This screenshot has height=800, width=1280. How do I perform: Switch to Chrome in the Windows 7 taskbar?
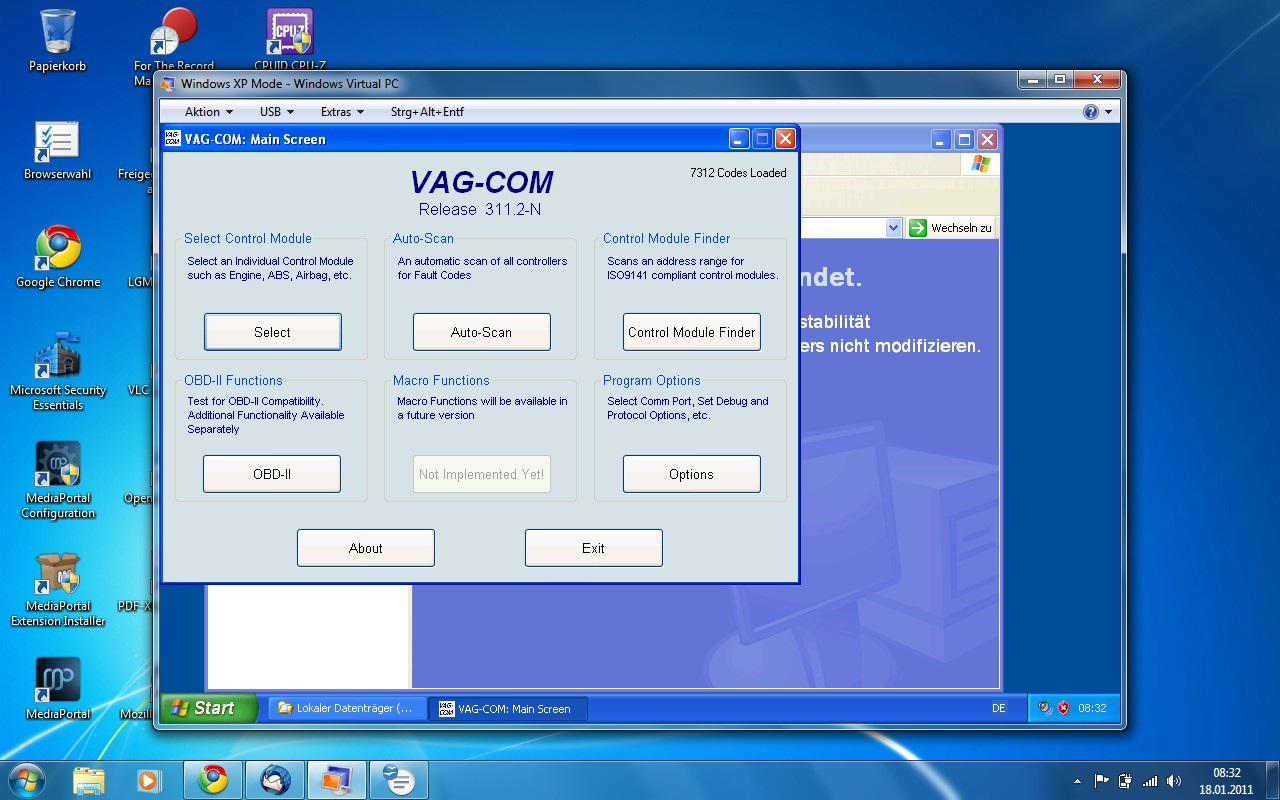(x=213, y=779)
